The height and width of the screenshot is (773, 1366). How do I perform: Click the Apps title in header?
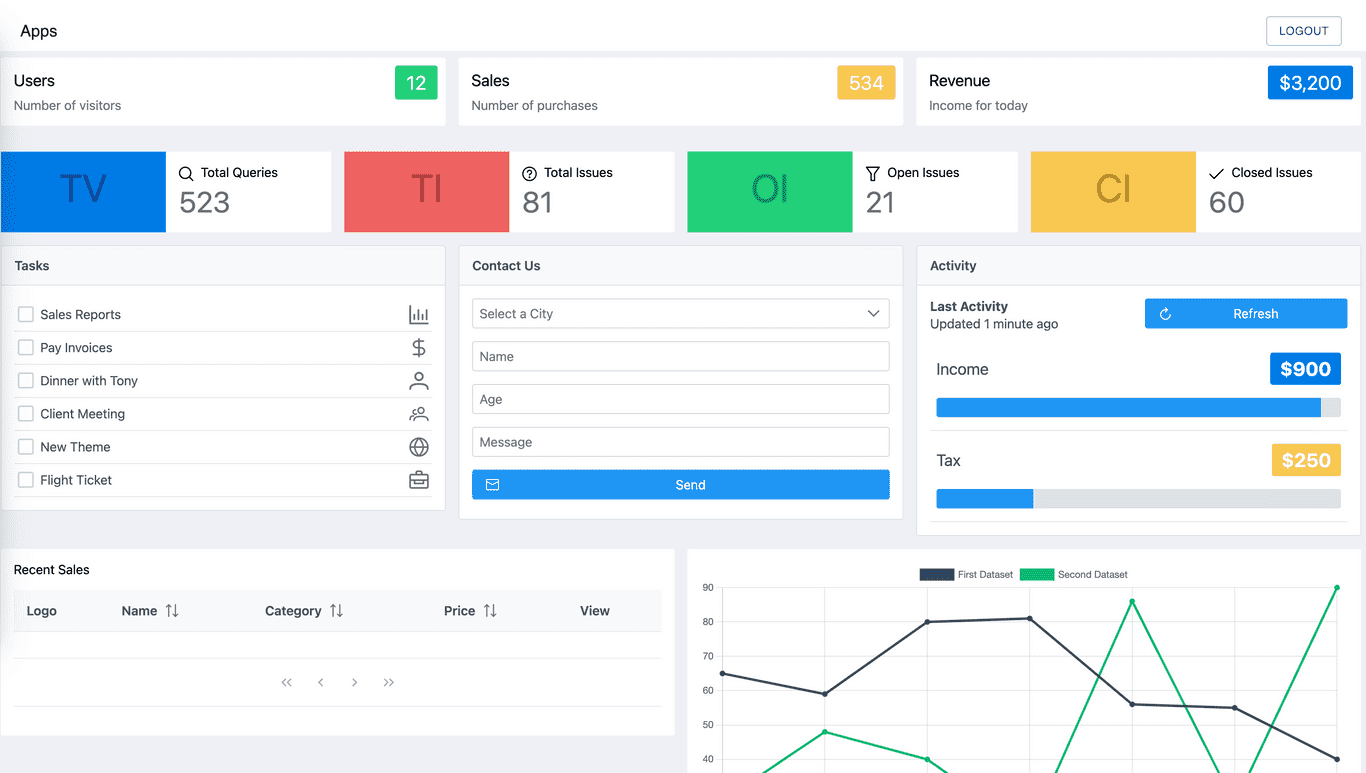tap(39, 31)
